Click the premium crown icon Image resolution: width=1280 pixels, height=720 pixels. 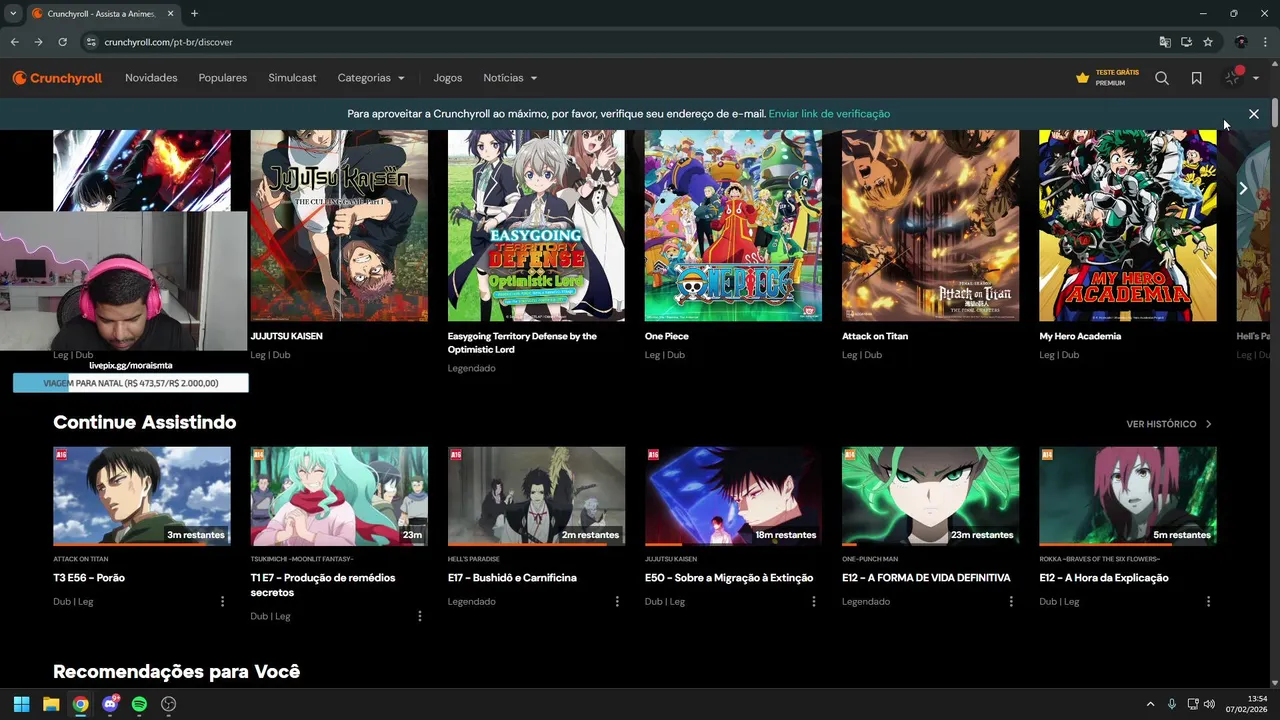(1082, 78)
